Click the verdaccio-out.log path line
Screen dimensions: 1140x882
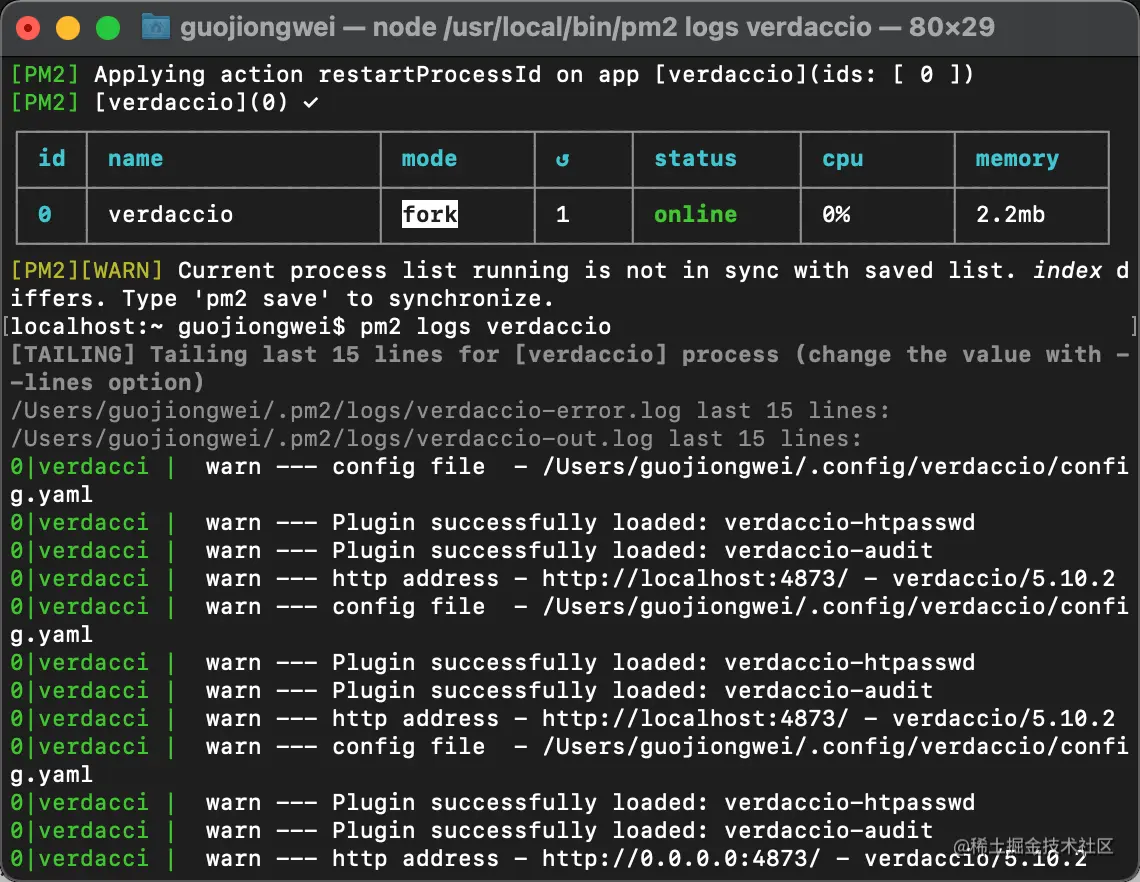(436, 439)
